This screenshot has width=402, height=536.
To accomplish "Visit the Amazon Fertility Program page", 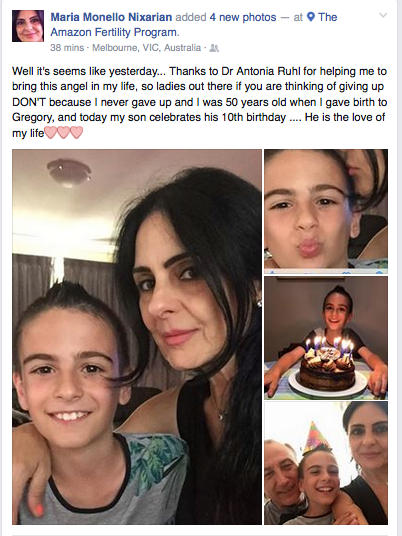I will 194,25.
